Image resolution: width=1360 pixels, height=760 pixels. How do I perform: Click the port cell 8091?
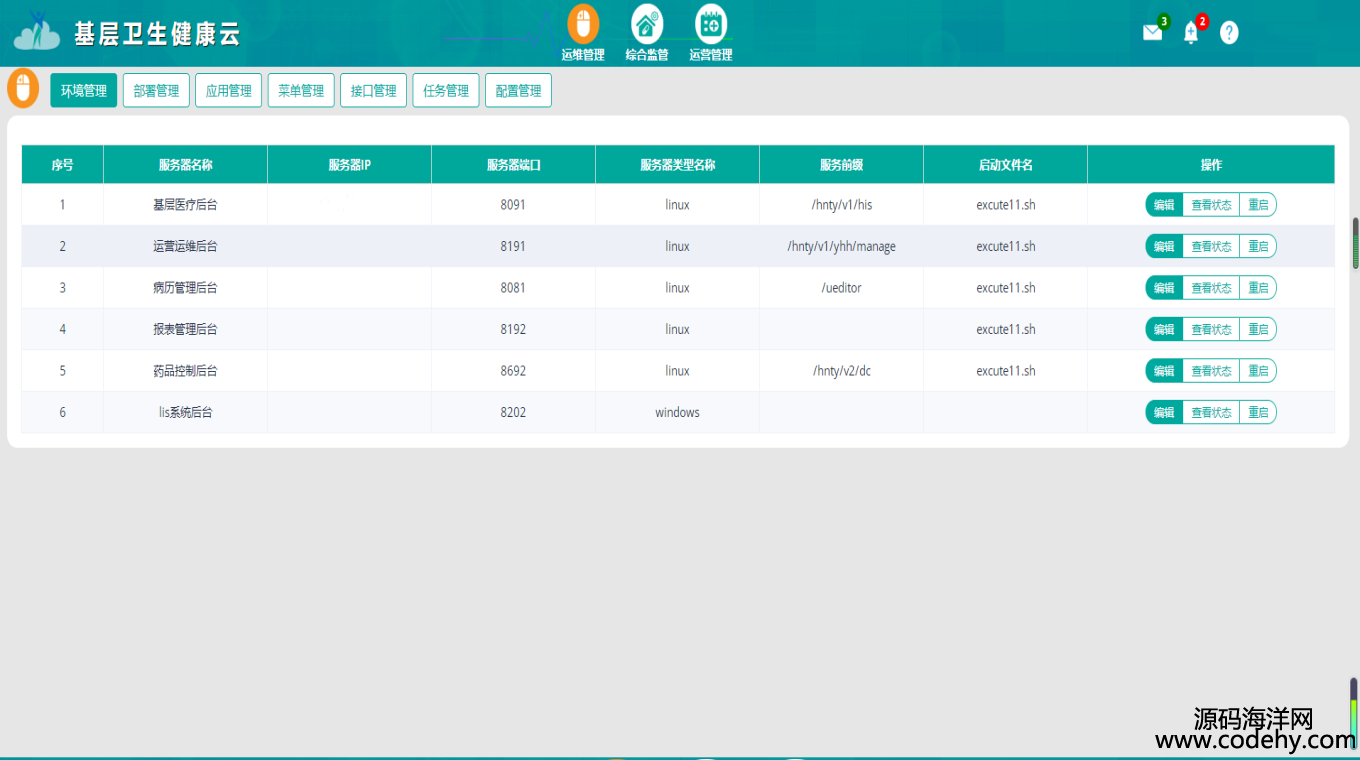point(513,205)
